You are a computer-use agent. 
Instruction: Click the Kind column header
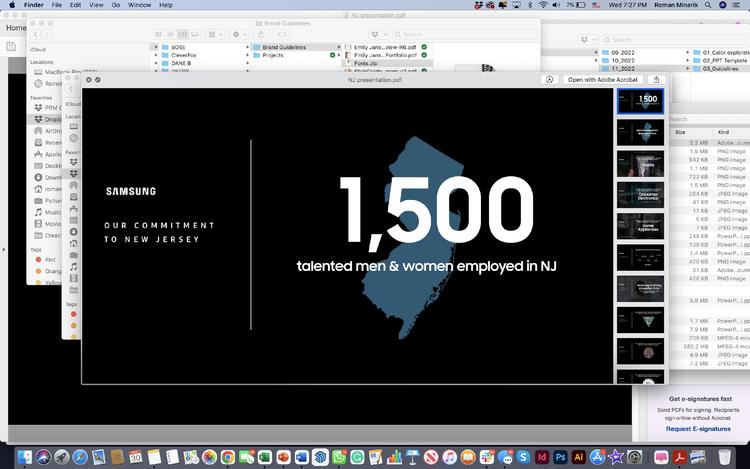click(723, 132)
